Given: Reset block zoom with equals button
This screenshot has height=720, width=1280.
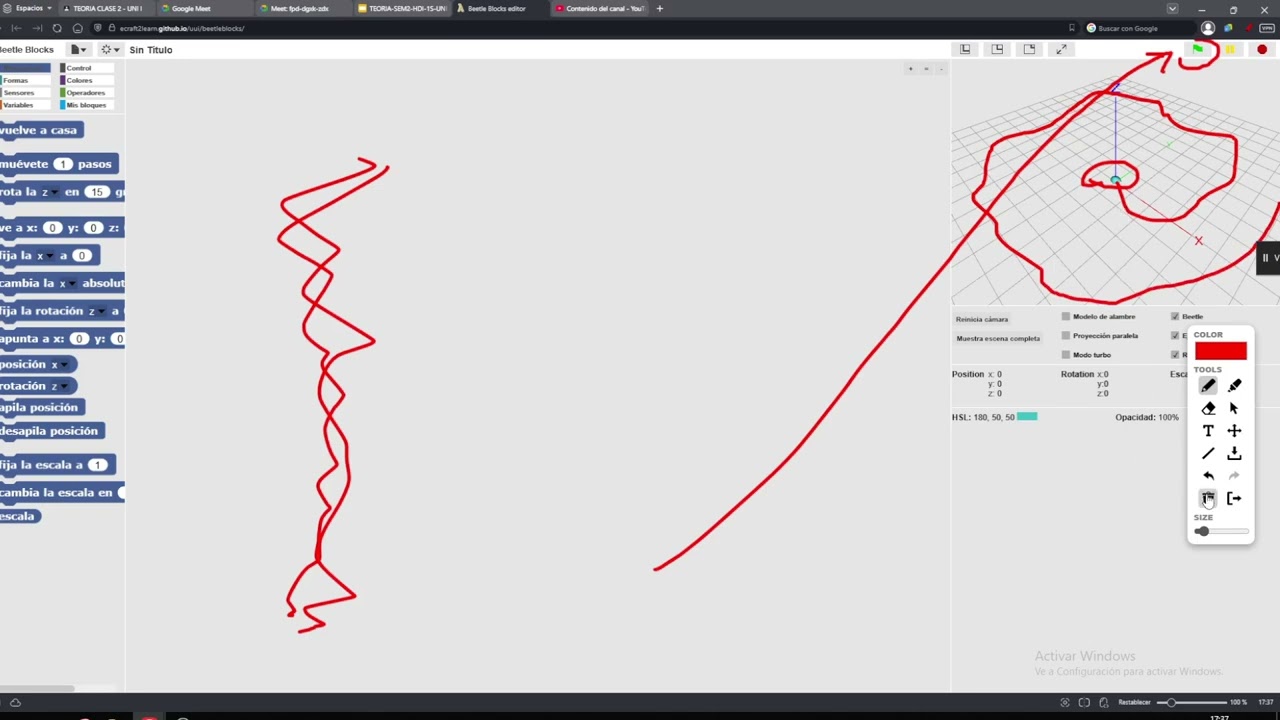Looking at the screenshot, I should click(x=926, y=69).
